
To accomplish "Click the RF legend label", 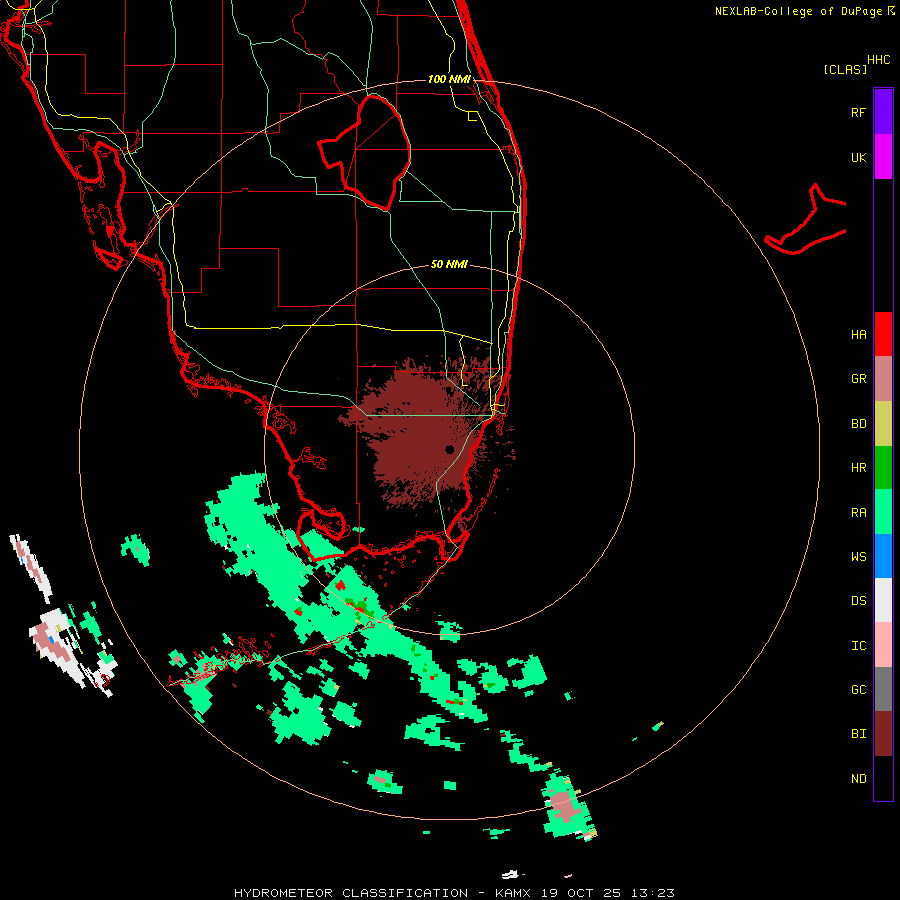I will click(x=858, y=112).
